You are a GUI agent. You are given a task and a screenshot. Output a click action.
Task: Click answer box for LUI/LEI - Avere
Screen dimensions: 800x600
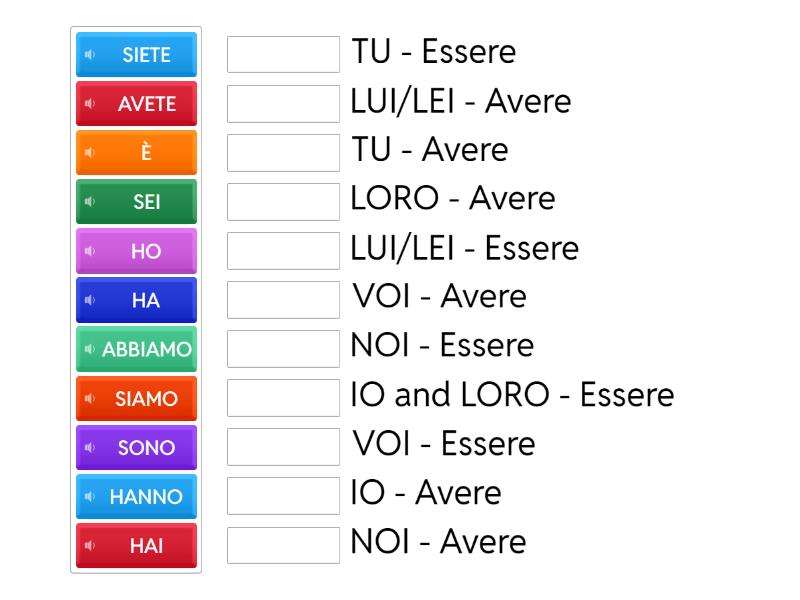point(283,104)
